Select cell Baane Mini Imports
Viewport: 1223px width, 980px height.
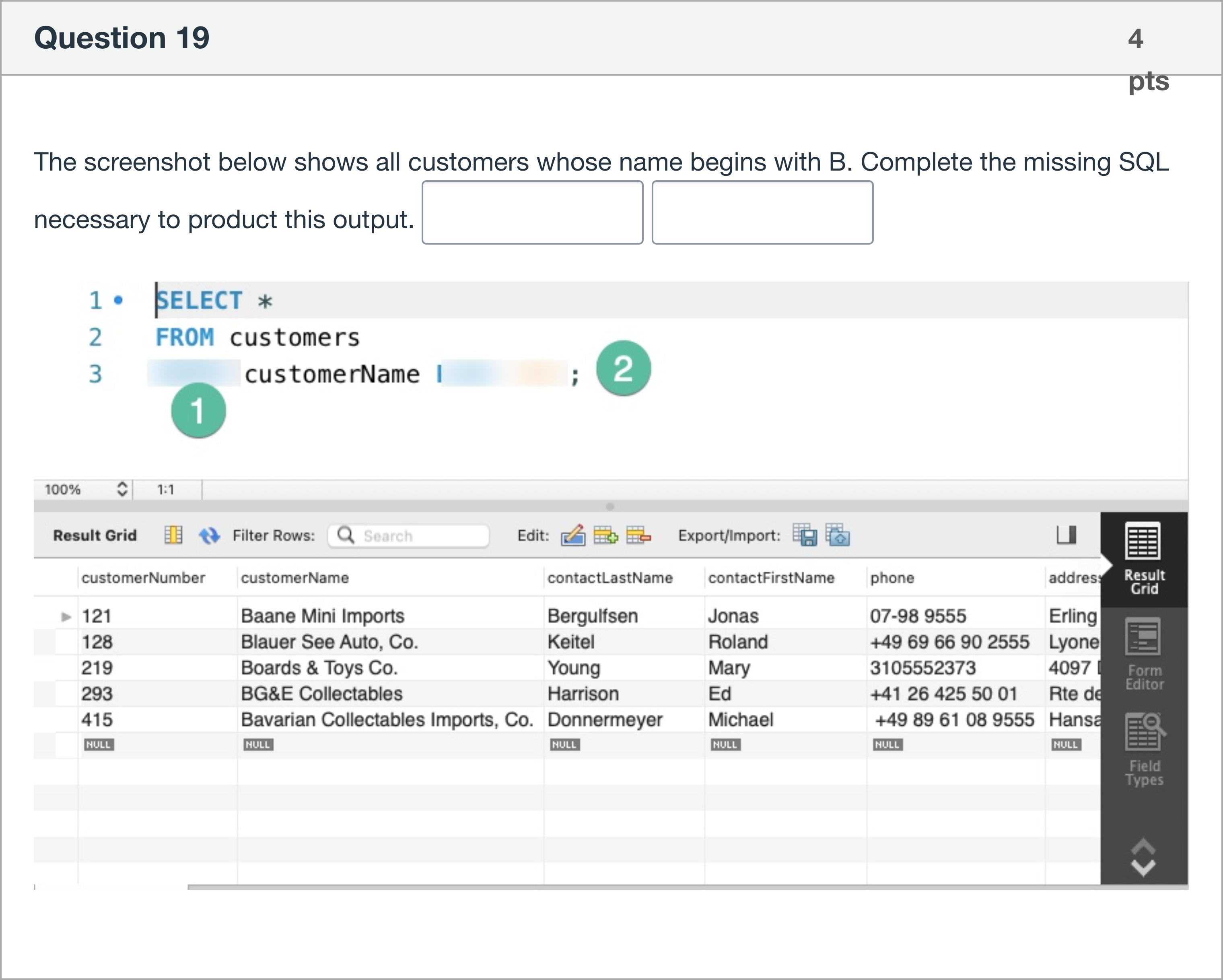[322, 616]
